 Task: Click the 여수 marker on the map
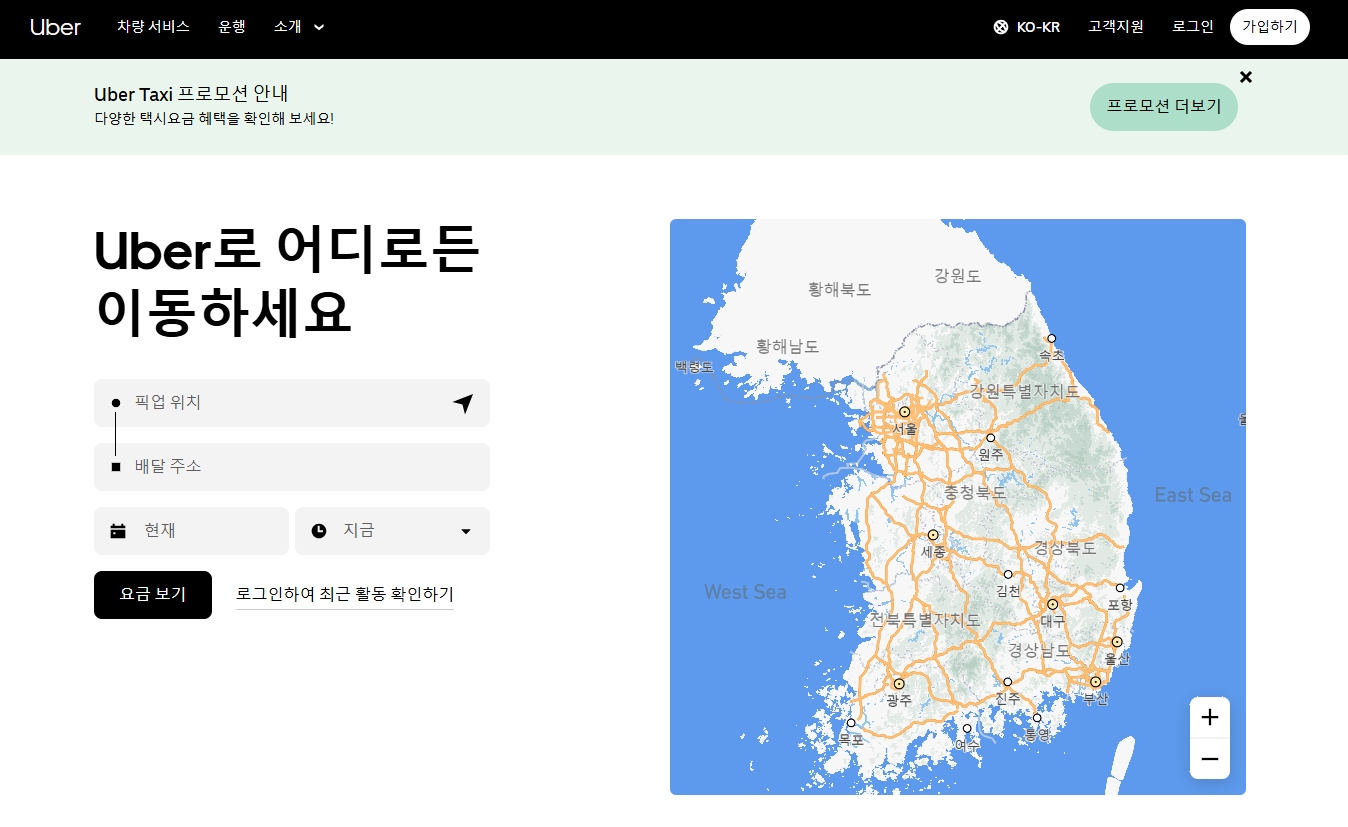(967, 728)
